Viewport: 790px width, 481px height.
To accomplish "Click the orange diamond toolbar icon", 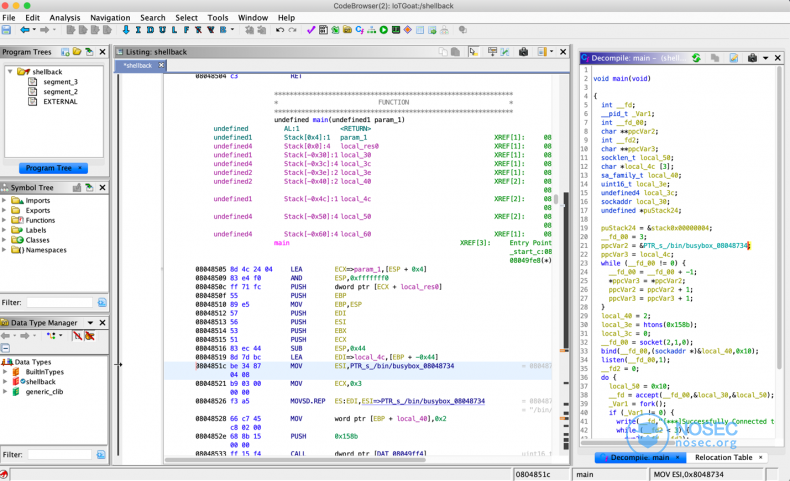I will (408, 30).
